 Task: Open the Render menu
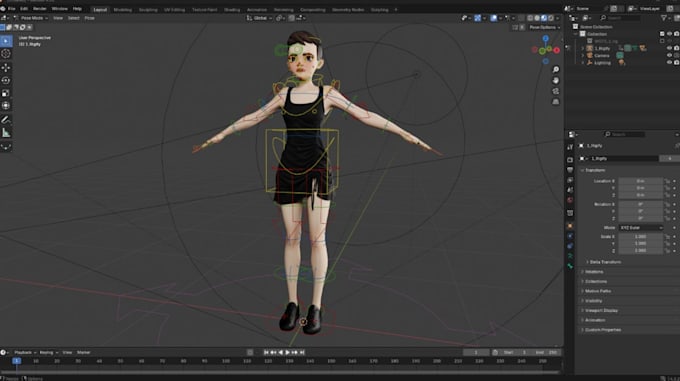tap(39, 9)
